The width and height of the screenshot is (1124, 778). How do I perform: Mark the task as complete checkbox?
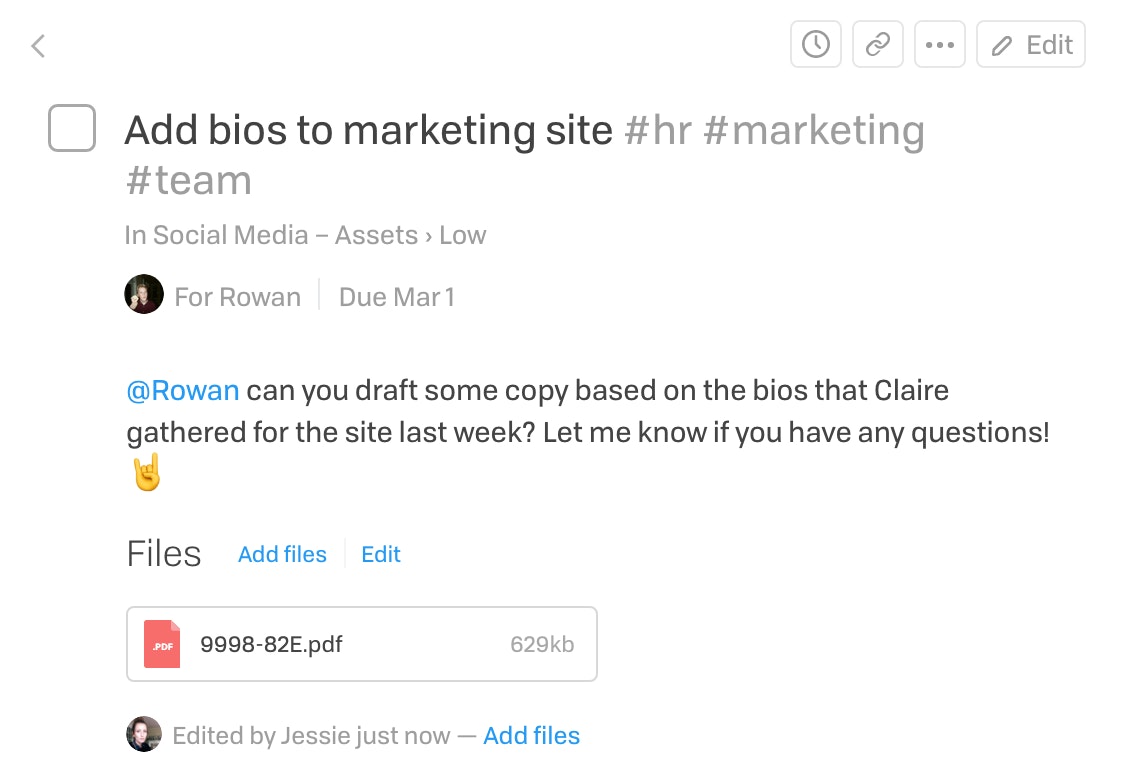pos(72,128)
